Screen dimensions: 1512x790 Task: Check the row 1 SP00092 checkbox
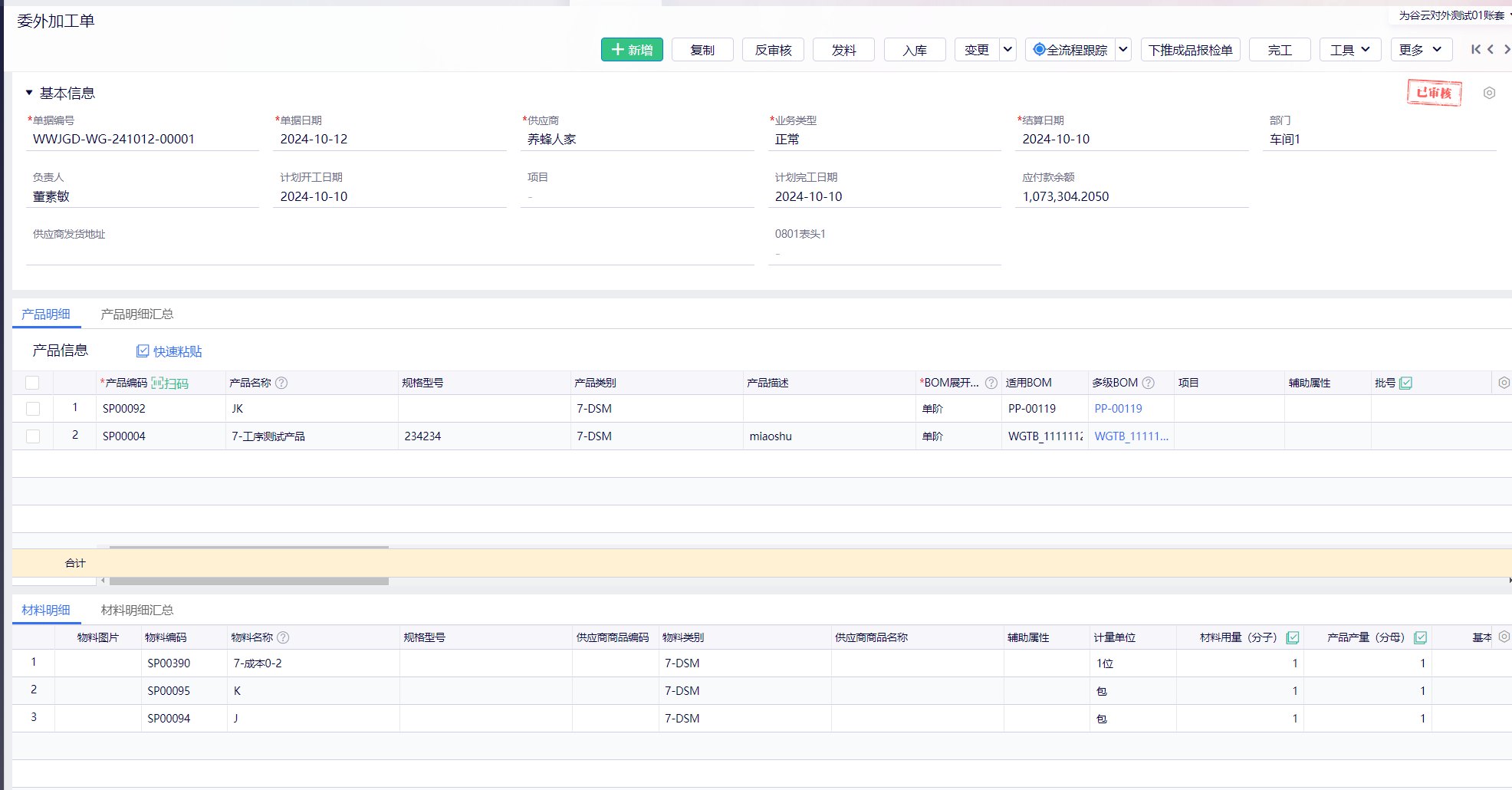tap(32, 409)
